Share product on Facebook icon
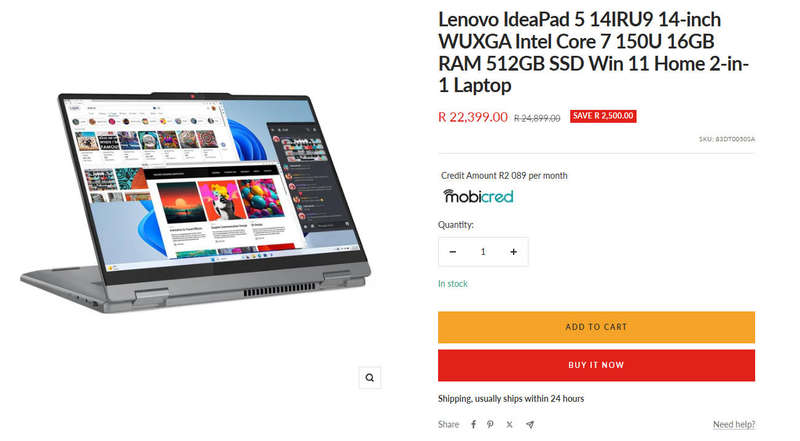Screen dimensions: 800x441 [473, 424]
